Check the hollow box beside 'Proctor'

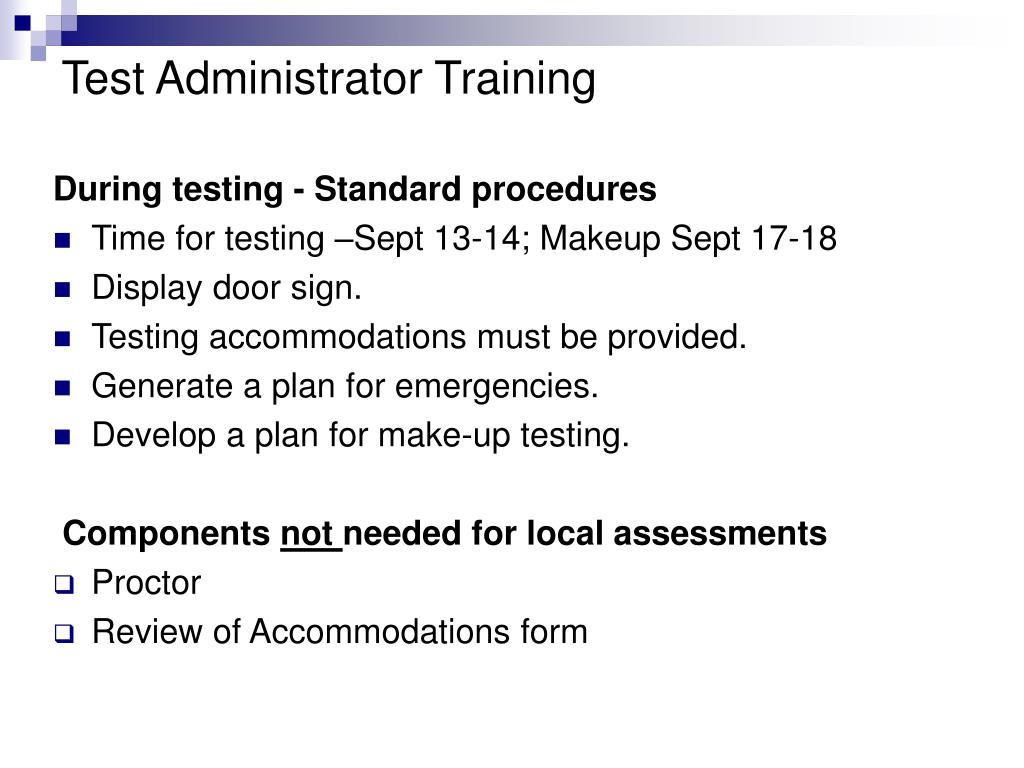64,584
